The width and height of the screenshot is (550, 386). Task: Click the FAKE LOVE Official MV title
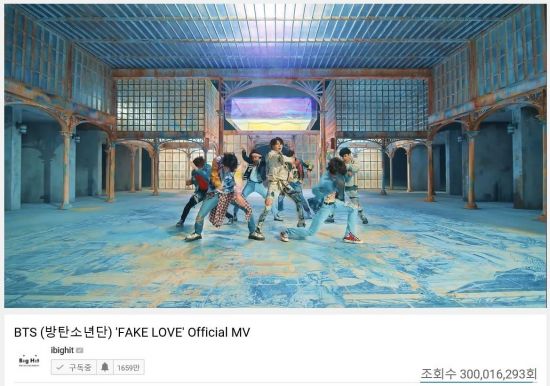[132, 332]
